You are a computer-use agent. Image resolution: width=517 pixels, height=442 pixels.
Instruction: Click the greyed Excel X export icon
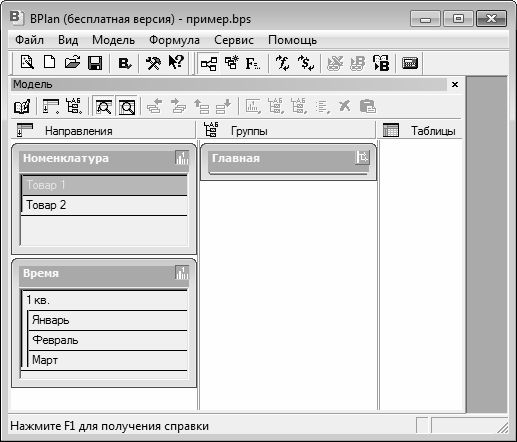[335, 63]
